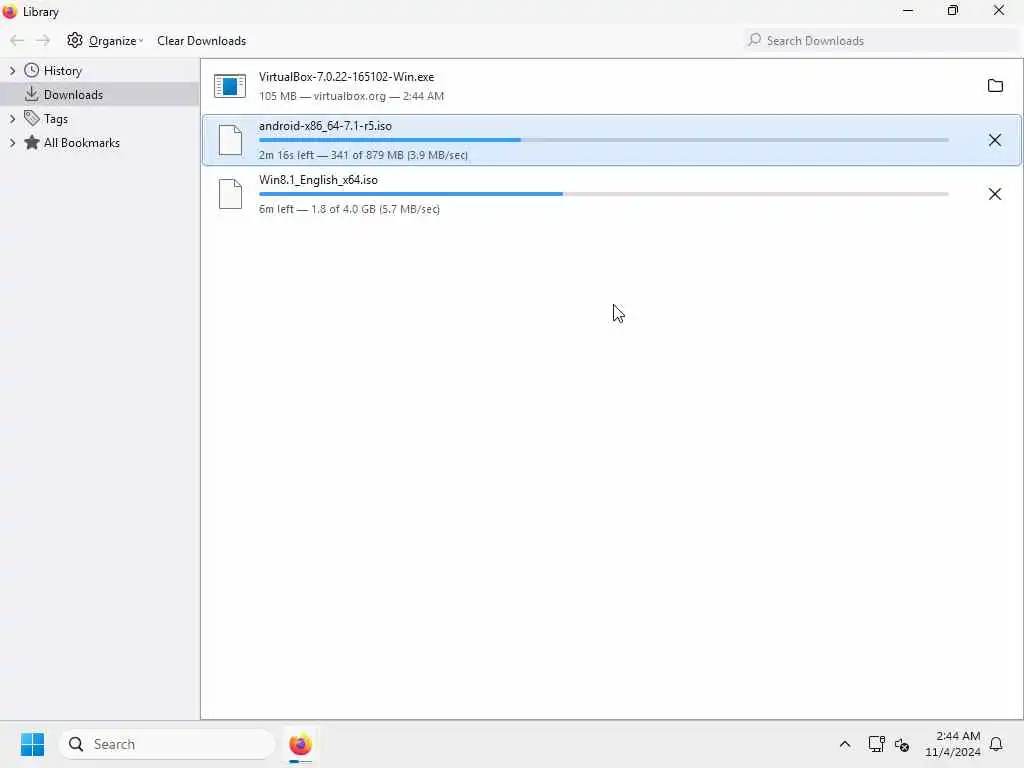Screen dimensions: 1024x768
Task: Cancel the android-x86_64-7.1-r5.iso download
Action: 995,140
